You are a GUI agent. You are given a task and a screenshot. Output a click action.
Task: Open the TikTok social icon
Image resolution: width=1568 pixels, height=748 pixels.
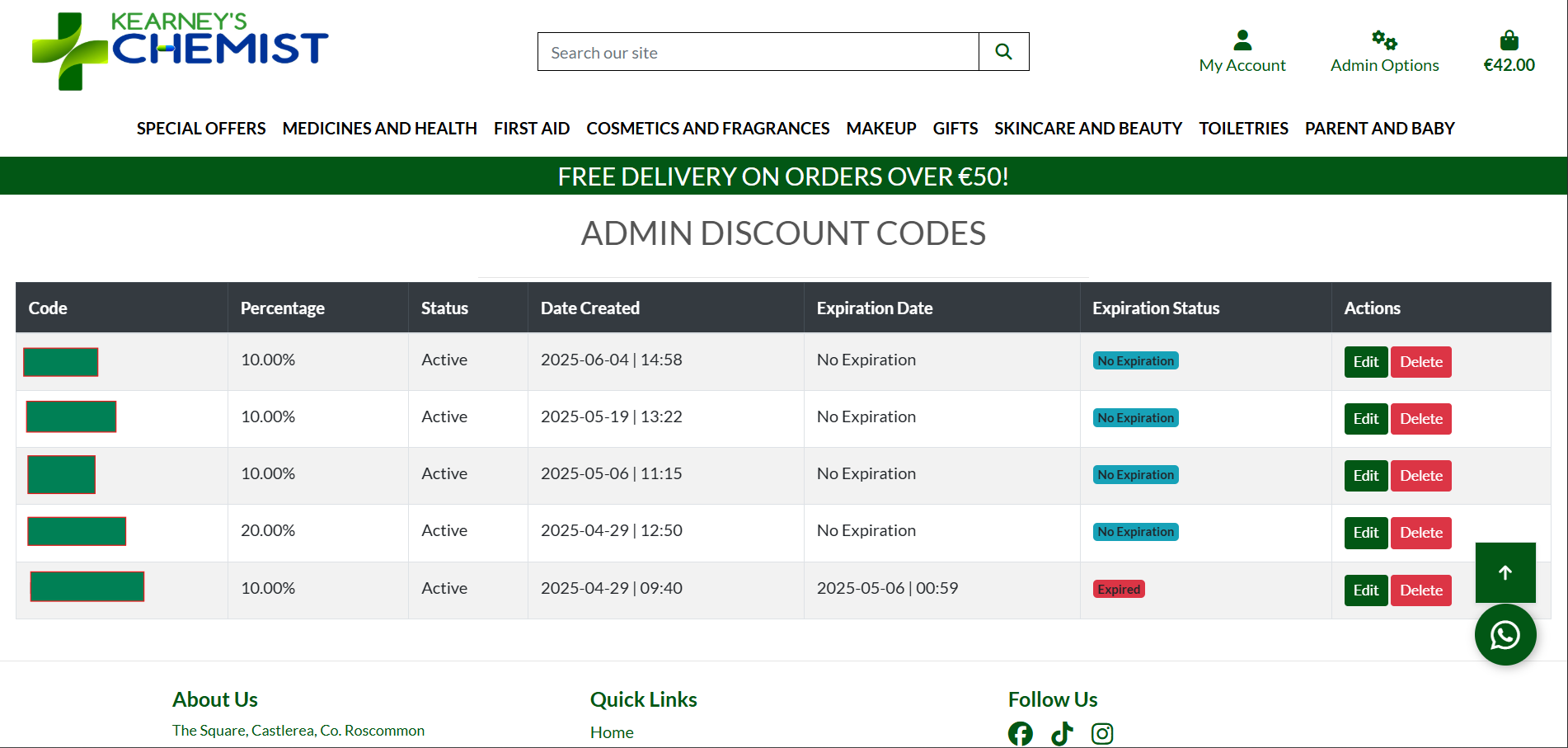pos(1062,733)
